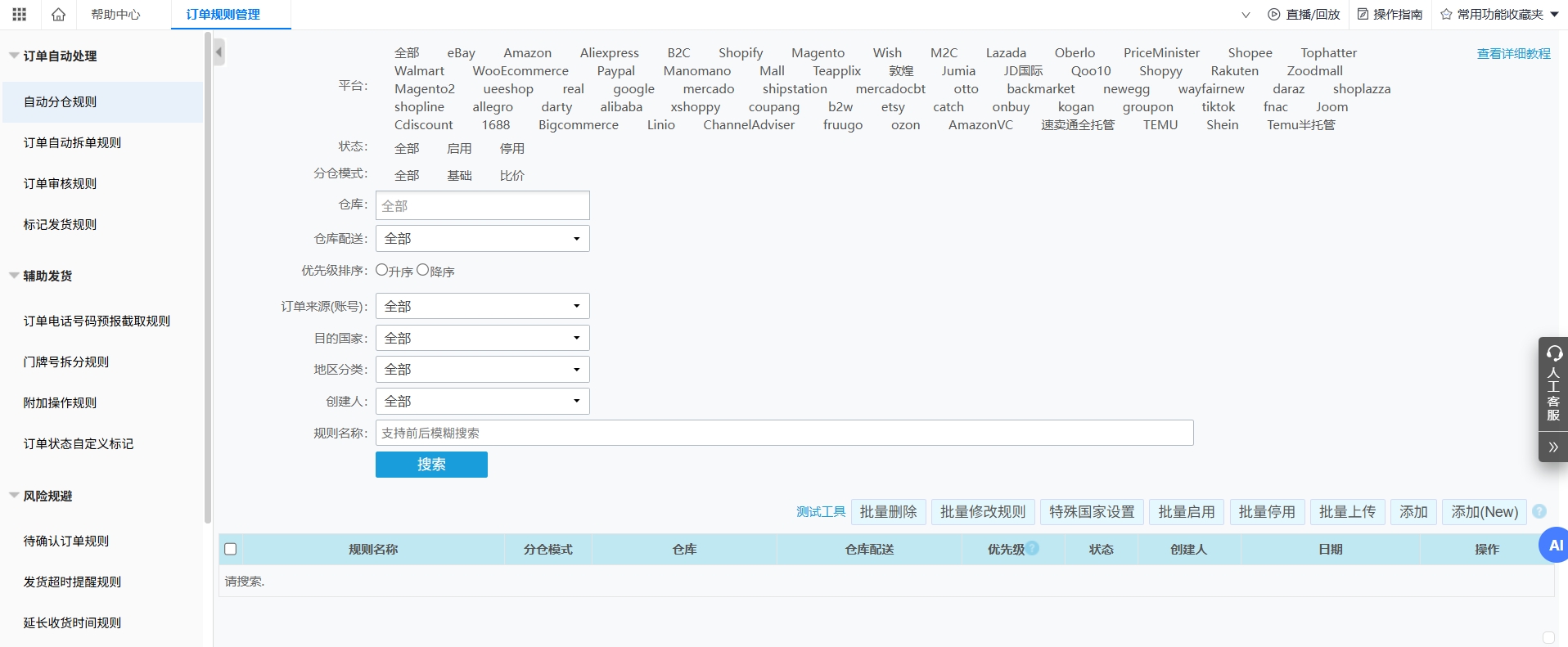The height and width of the screenshot is (647, 1568).
Task: Open the 测试工具 link
Action: coord(821,512)
